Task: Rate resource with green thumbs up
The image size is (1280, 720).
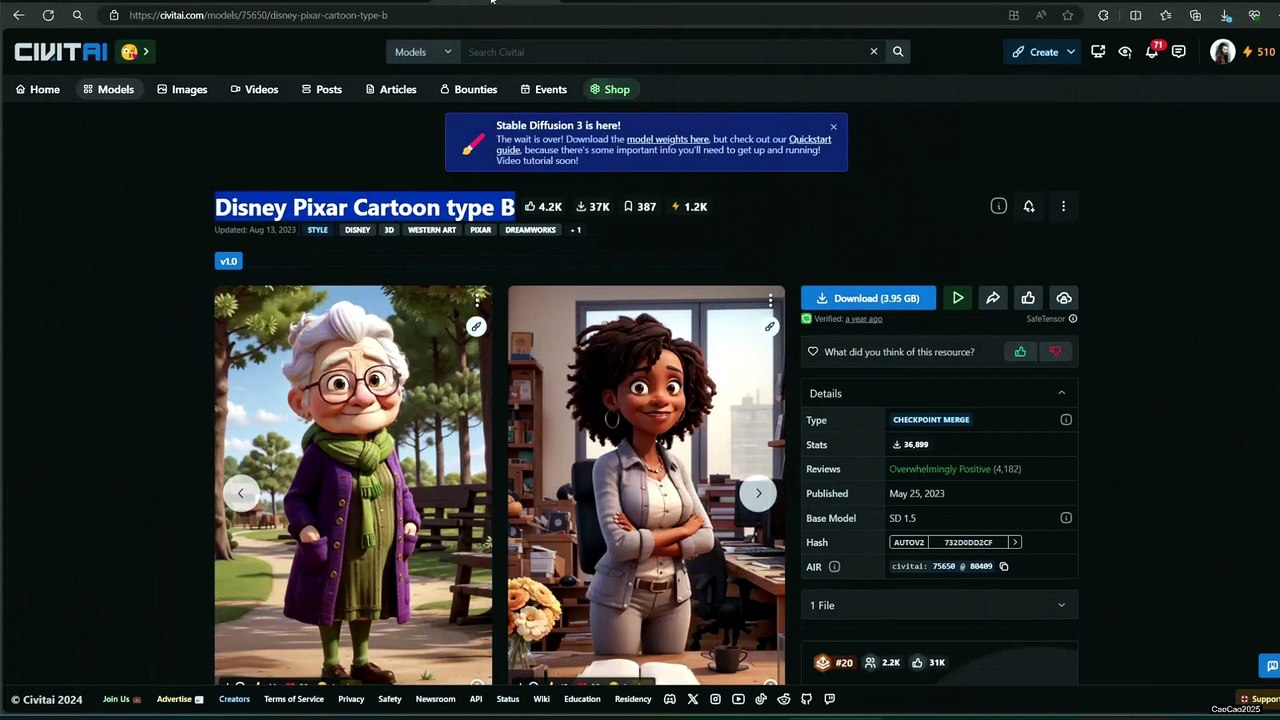Action: (x=1020, y=352)
